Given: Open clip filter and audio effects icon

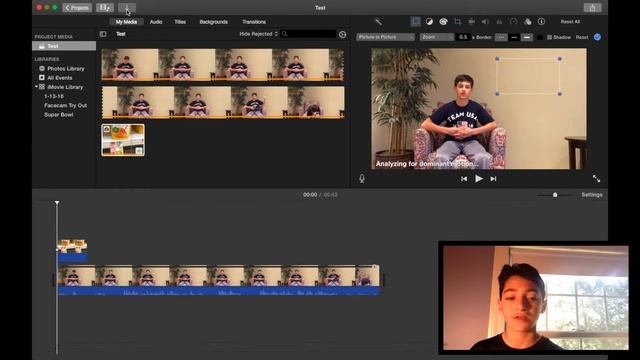Looking at the screenshot, I should coord(527,22).
